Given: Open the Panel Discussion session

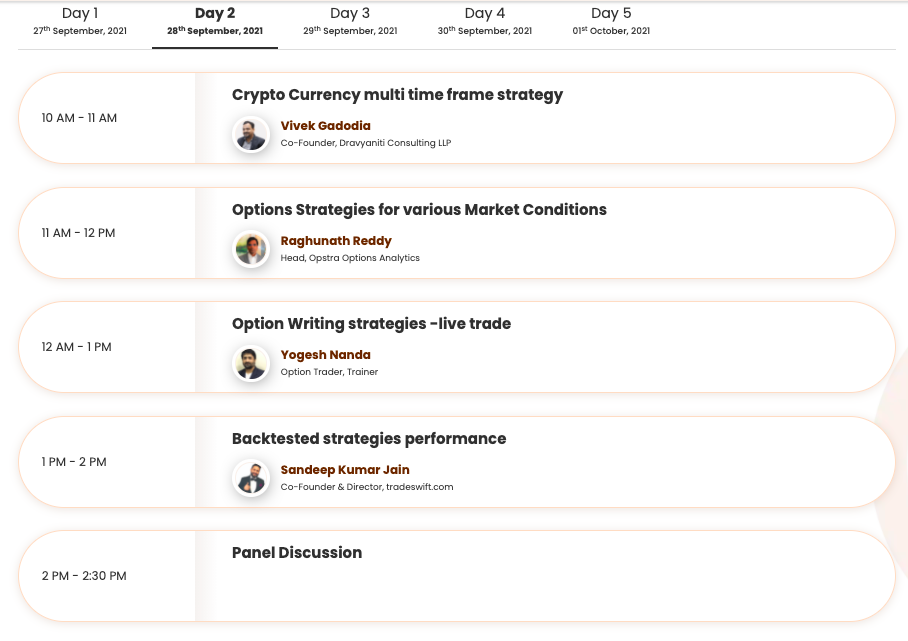Looking at the screenshot, I should coord(297,553).
